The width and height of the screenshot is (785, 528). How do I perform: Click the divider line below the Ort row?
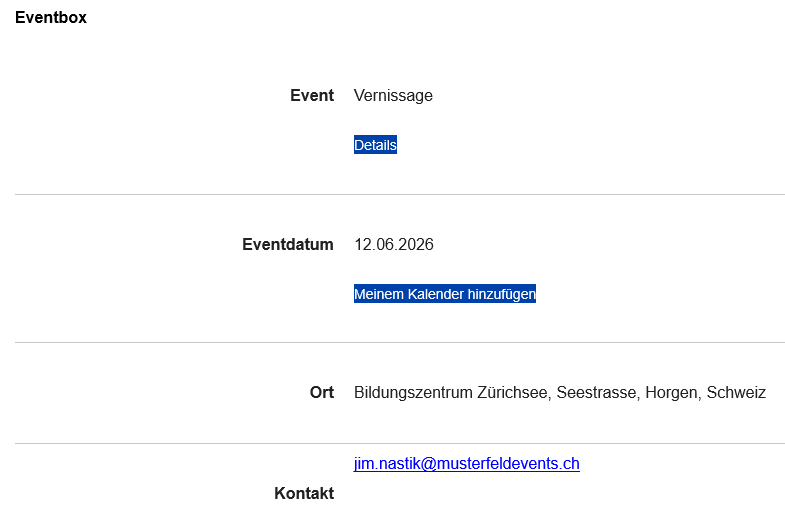click(400, 443)
